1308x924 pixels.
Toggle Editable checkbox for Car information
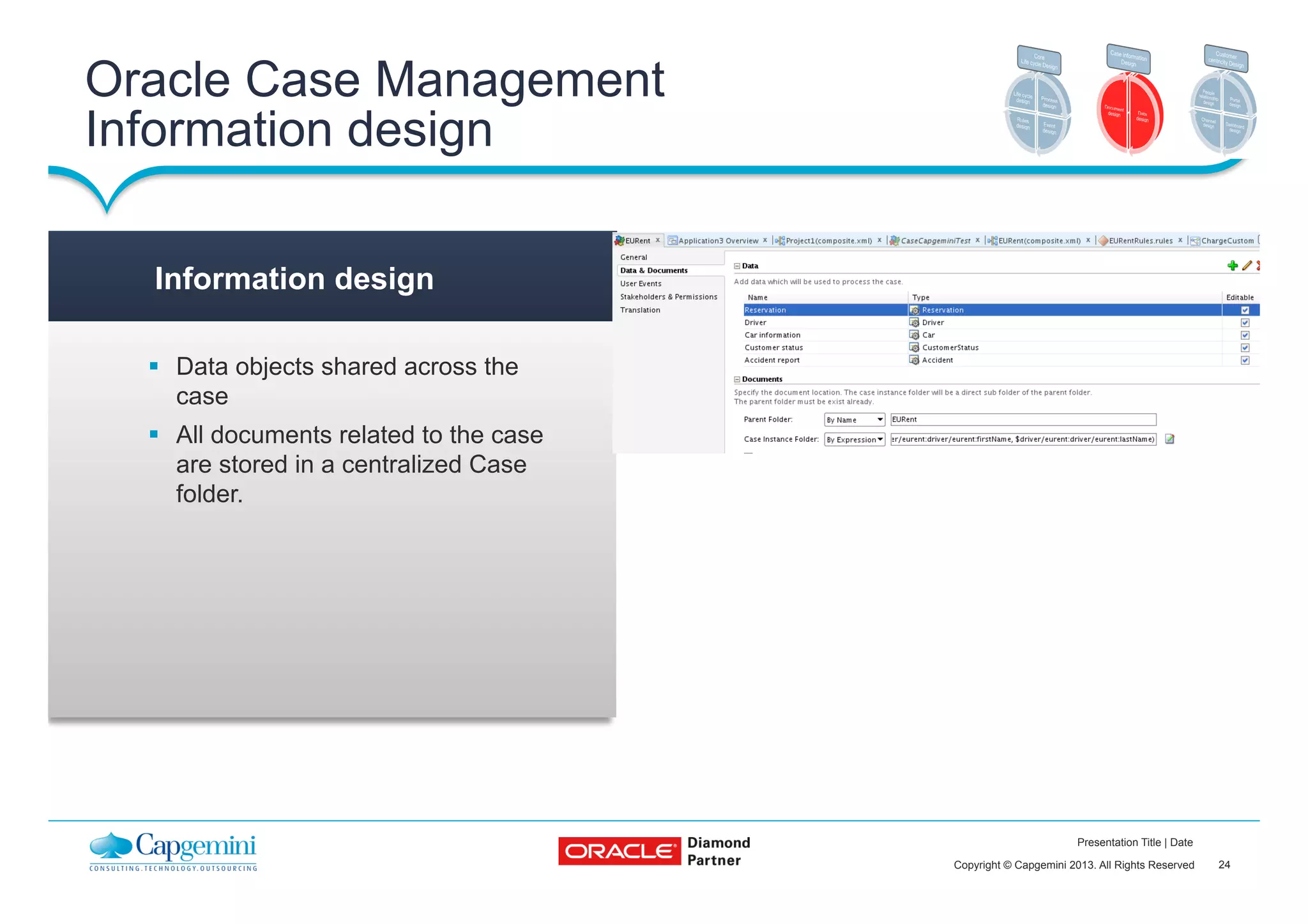(x=1245, y=335)
